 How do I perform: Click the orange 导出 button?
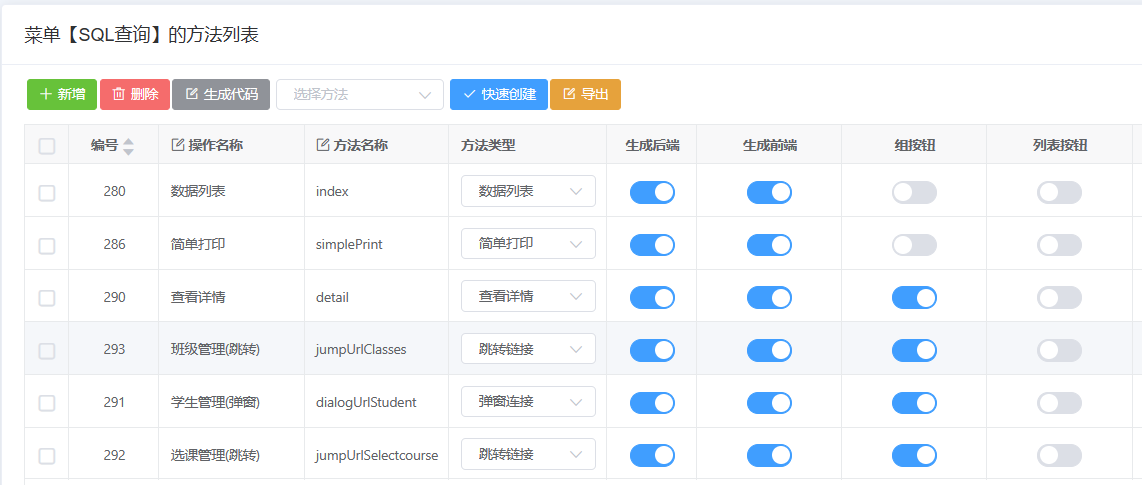(585, 94)
